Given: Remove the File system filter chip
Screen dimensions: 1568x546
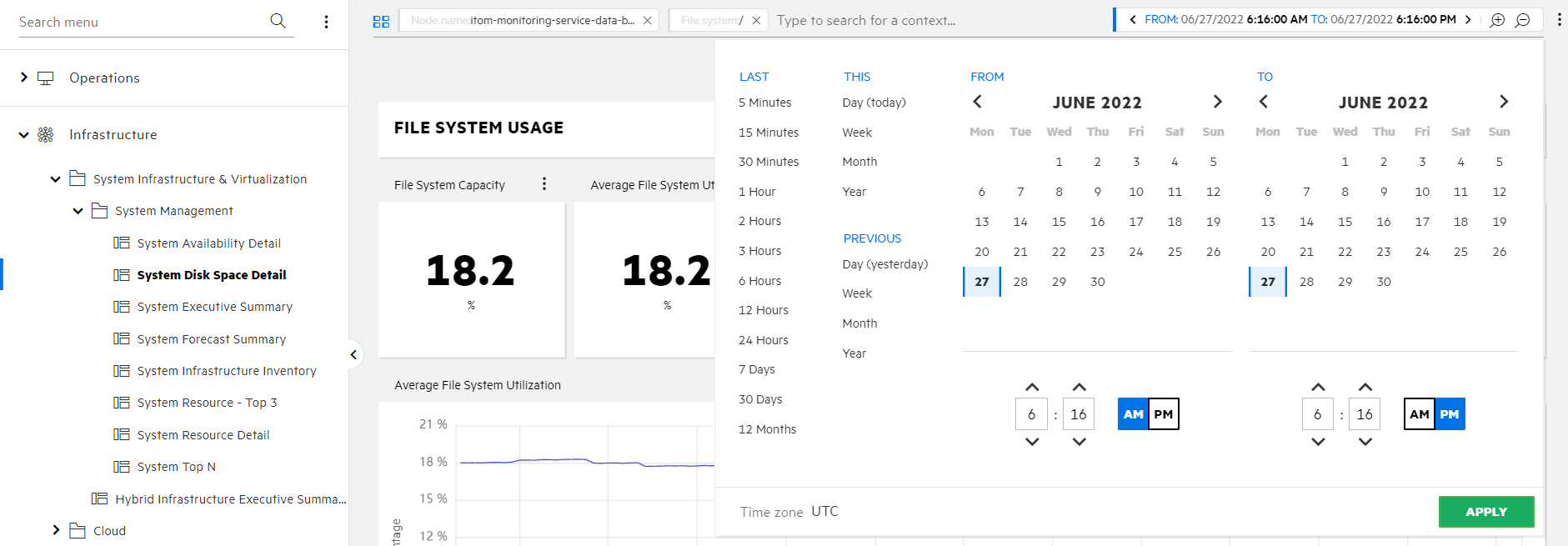Looking at the screenshot, I should point(756,21).
